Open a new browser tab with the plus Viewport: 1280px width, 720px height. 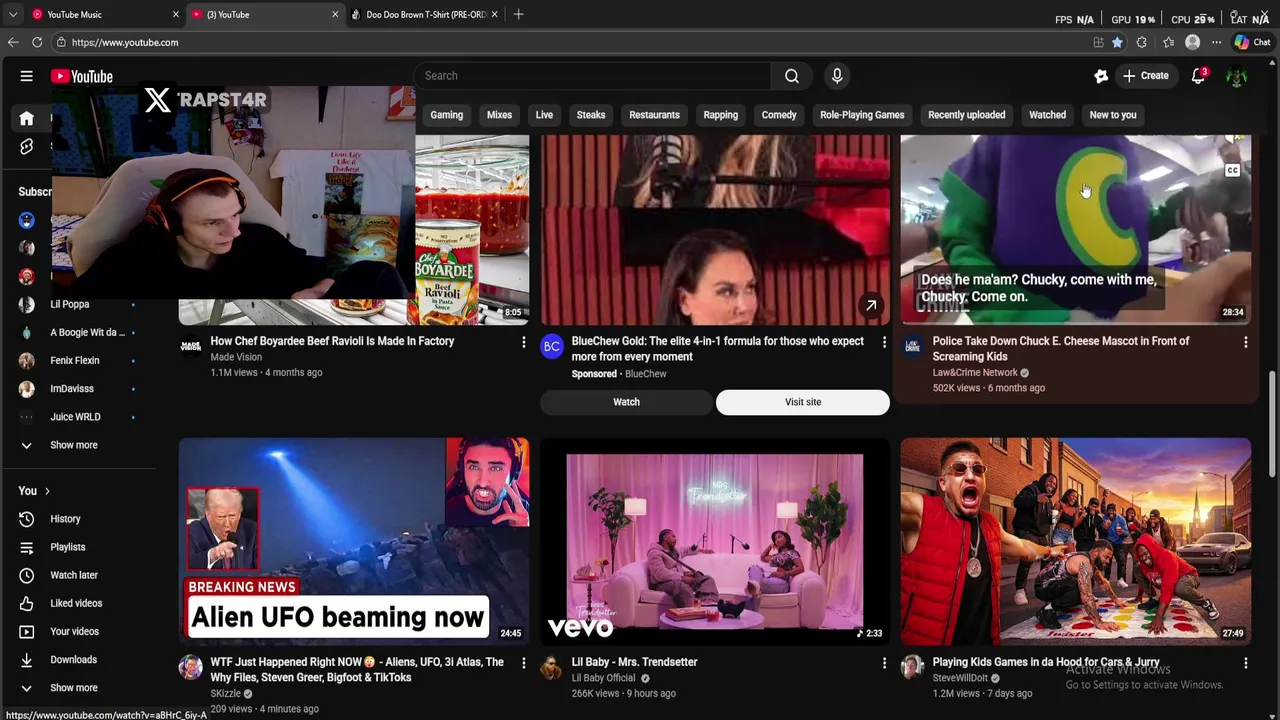(518, 14)
